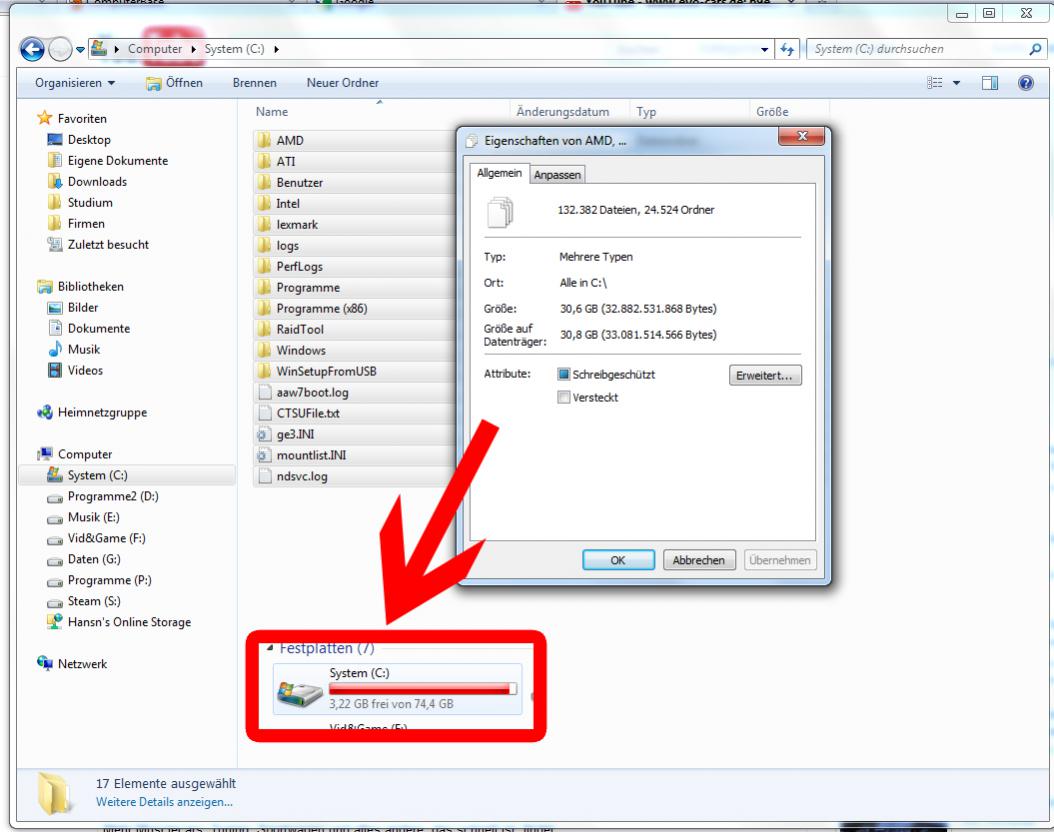The width and height of the screenshot is (1054, 832).
Task: Search in System (C:) durchsuchen field
Action: (926, 49)
